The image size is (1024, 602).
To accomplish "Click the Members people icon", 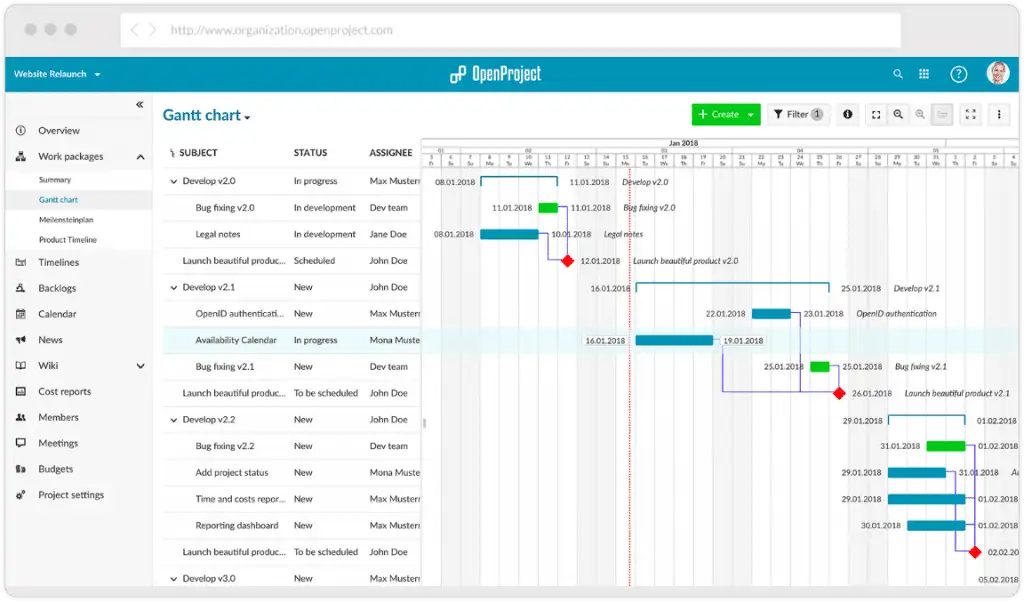I will [x=21, y=417].
